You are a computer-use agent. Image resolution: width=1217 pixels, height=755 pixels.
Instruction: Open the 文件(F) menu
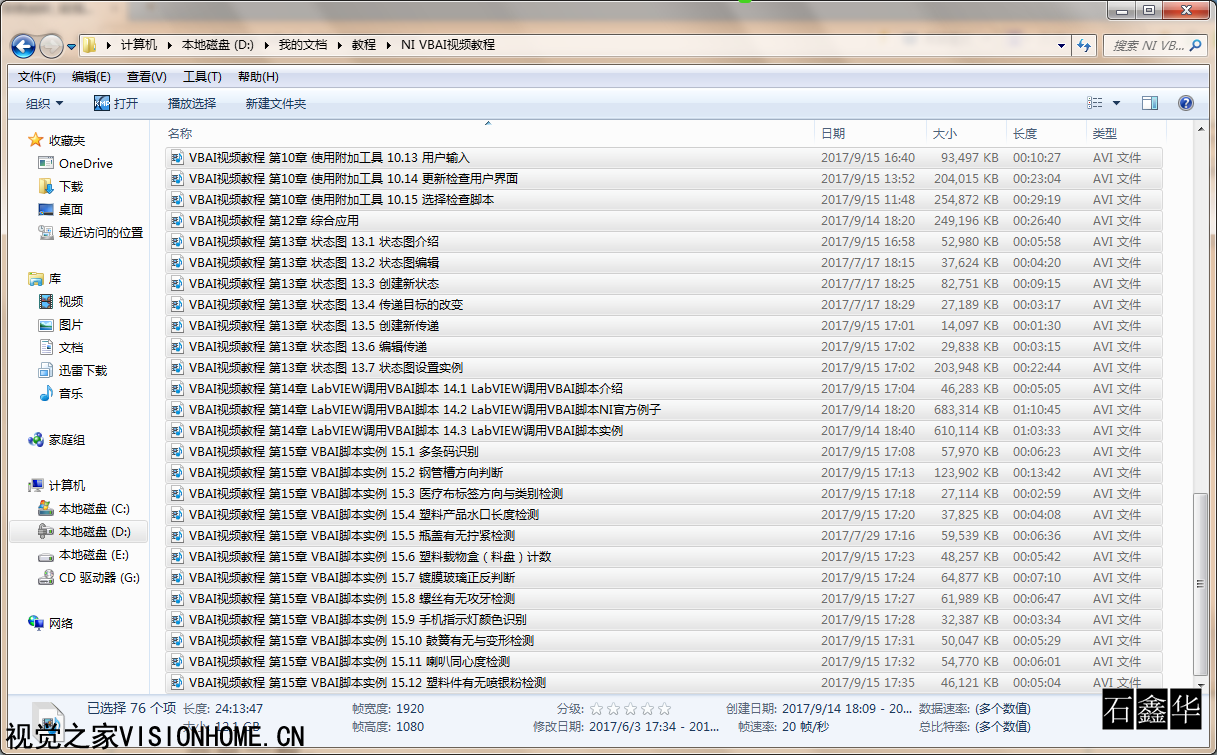[x=37, y=77]
